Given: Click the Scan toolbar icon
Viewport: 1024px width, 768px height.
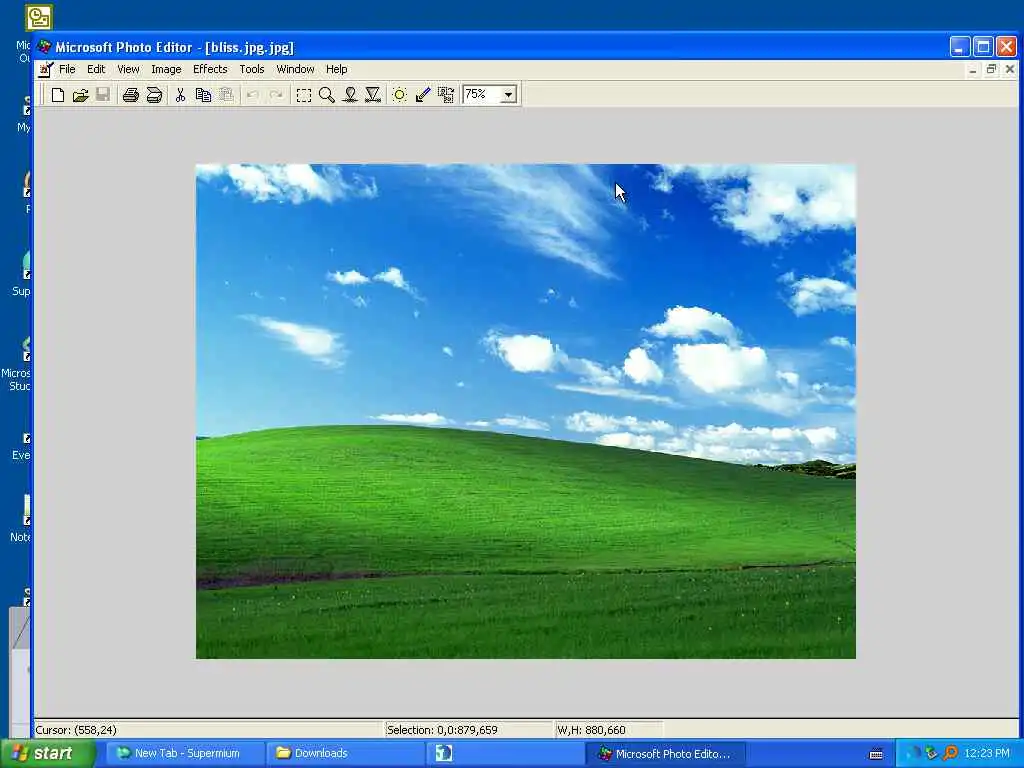Looking at the screenshot, I should 154,95.
